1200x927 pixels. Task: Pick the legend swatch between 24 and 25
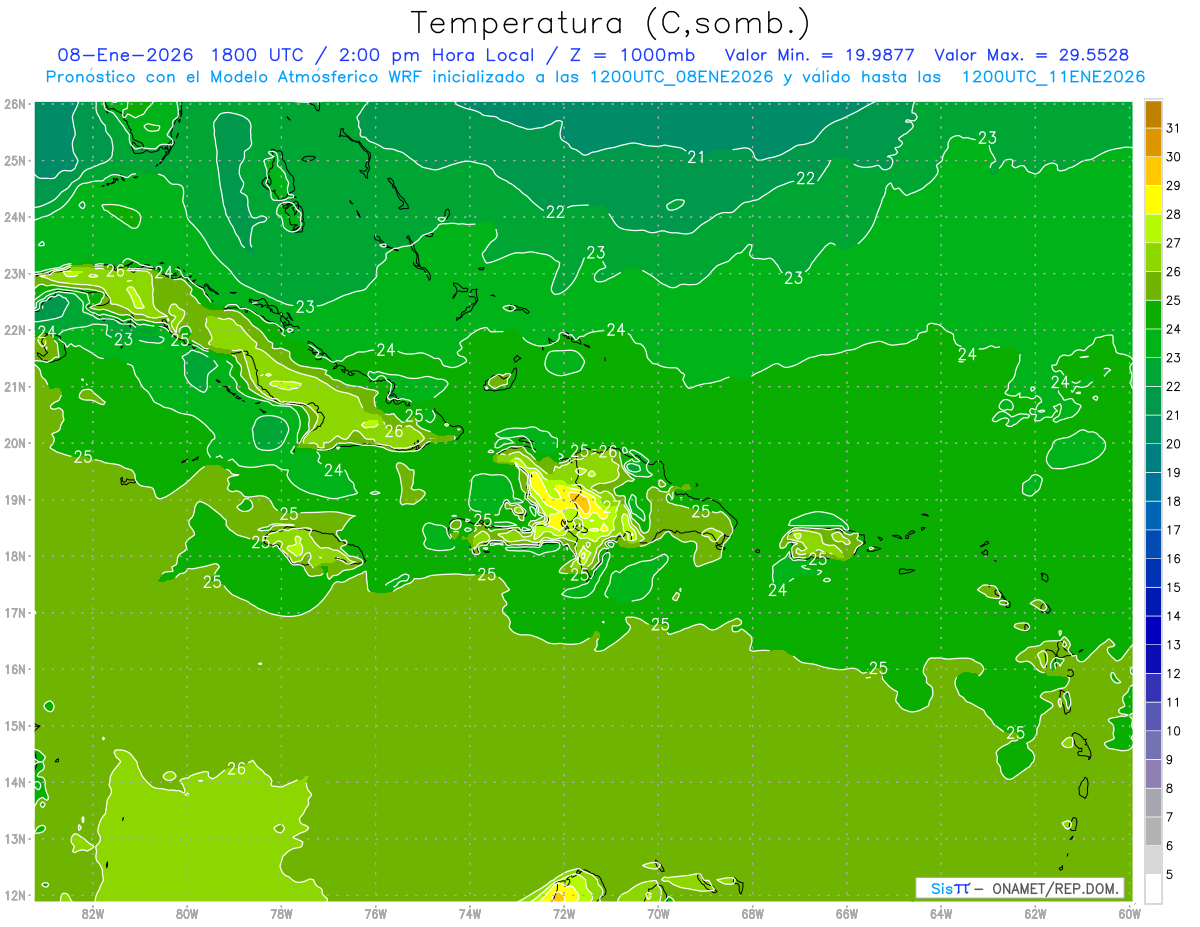click(1153, 315)
